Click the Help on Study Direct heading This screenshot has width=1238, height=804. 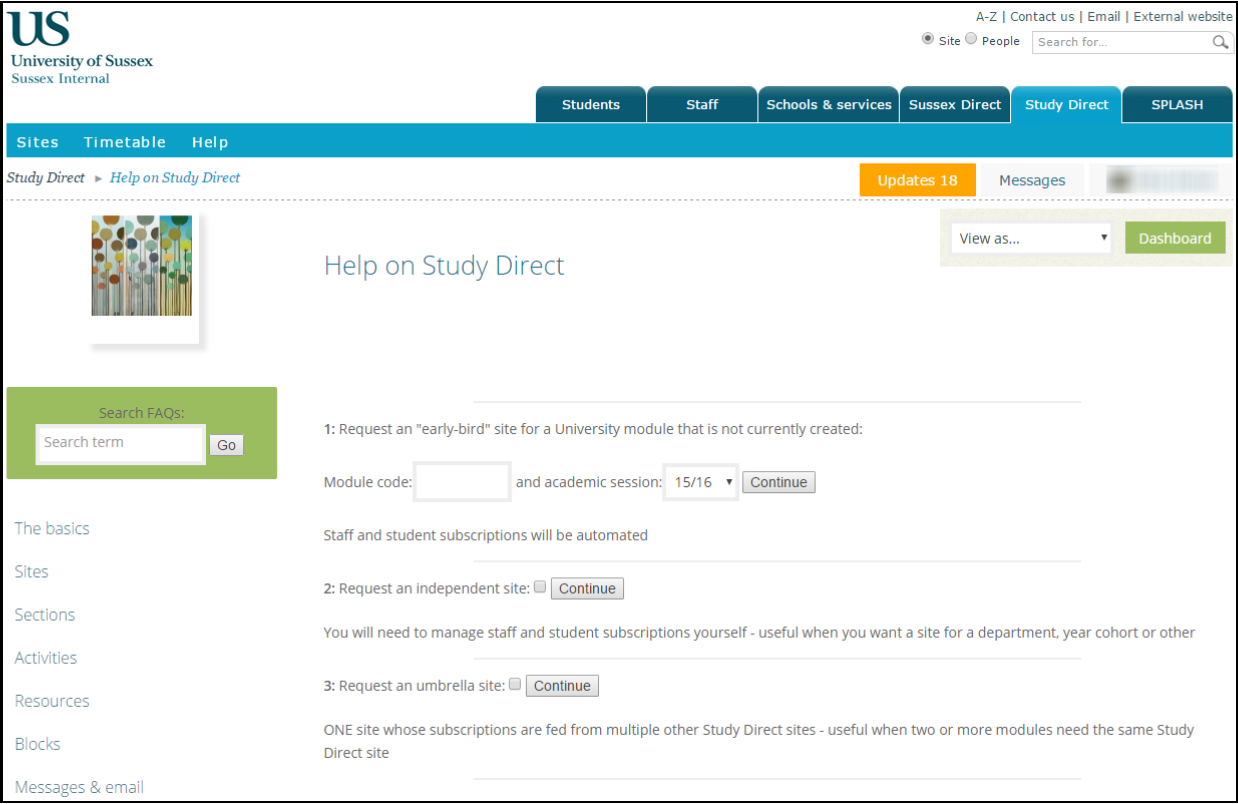(444, 265)
